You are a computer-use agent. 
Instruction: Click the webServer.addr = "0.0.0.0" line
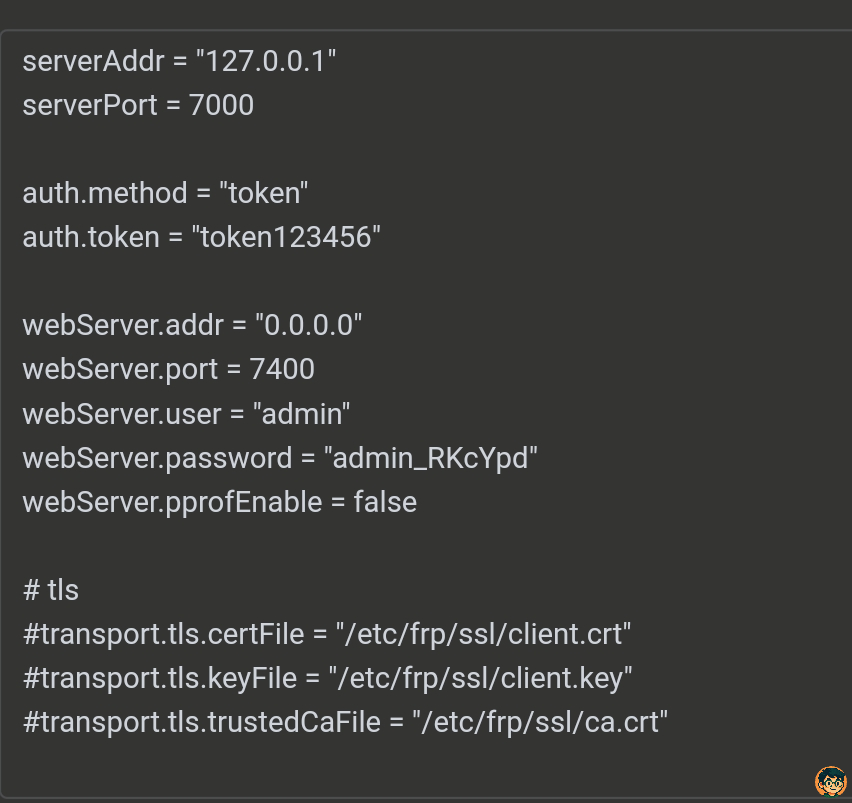point(192,325)
